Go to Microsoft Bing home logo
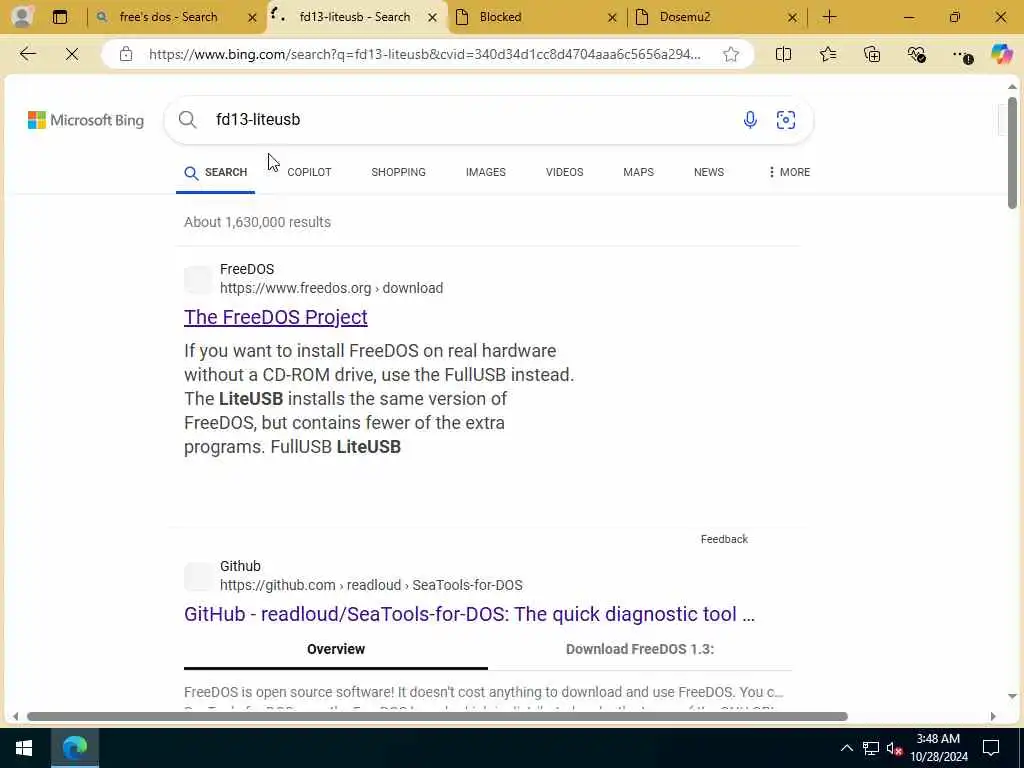Image resolution: width=1024 pixels, height=768 pixels. 86,120
